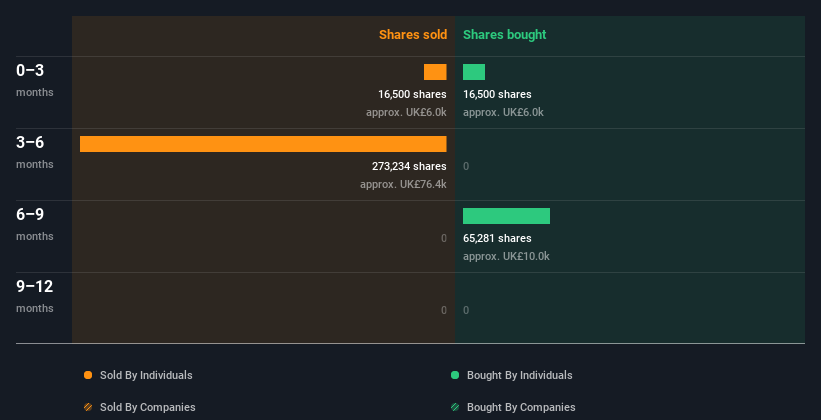Viewport: 821px width, 420px height.
Task: Click the zero sold value in 6–9 months
Action: 444,238
